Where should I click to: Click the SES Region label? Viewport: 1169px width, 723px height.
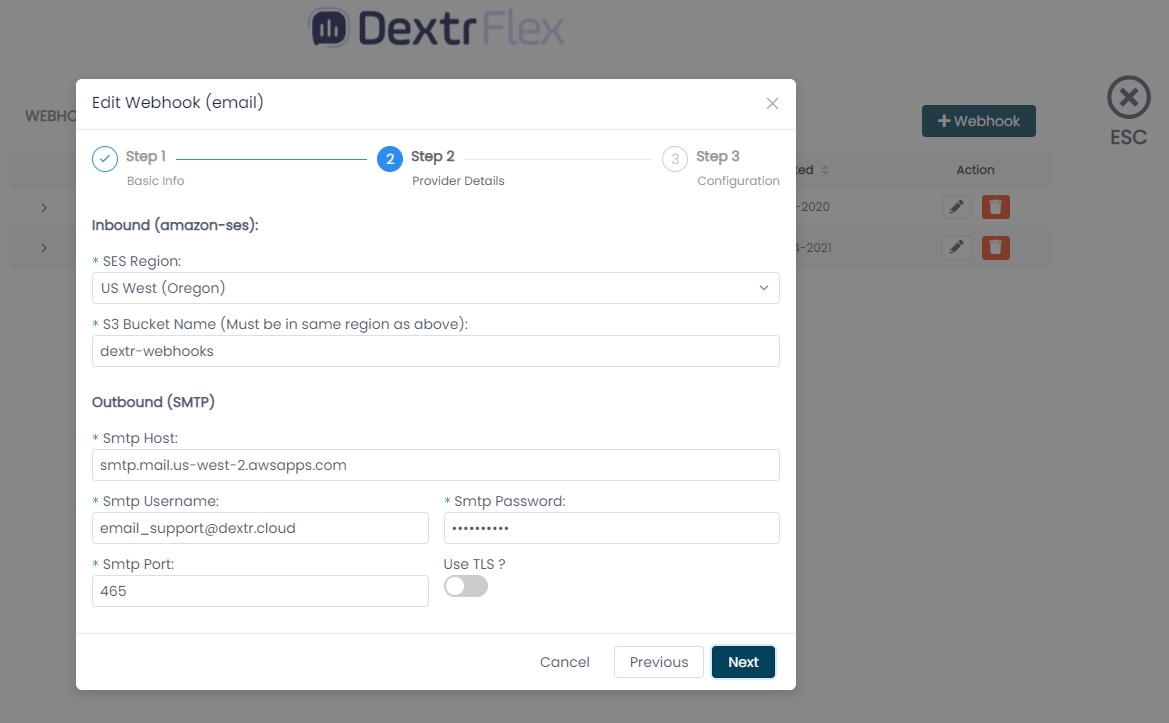(x=142, y=261)
